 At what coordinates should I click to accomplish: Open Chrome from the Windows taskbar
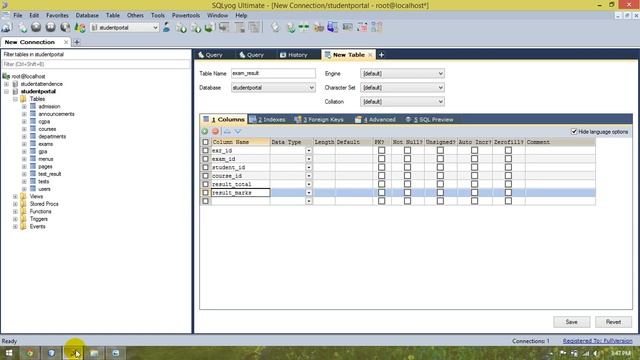coord(30,353)
